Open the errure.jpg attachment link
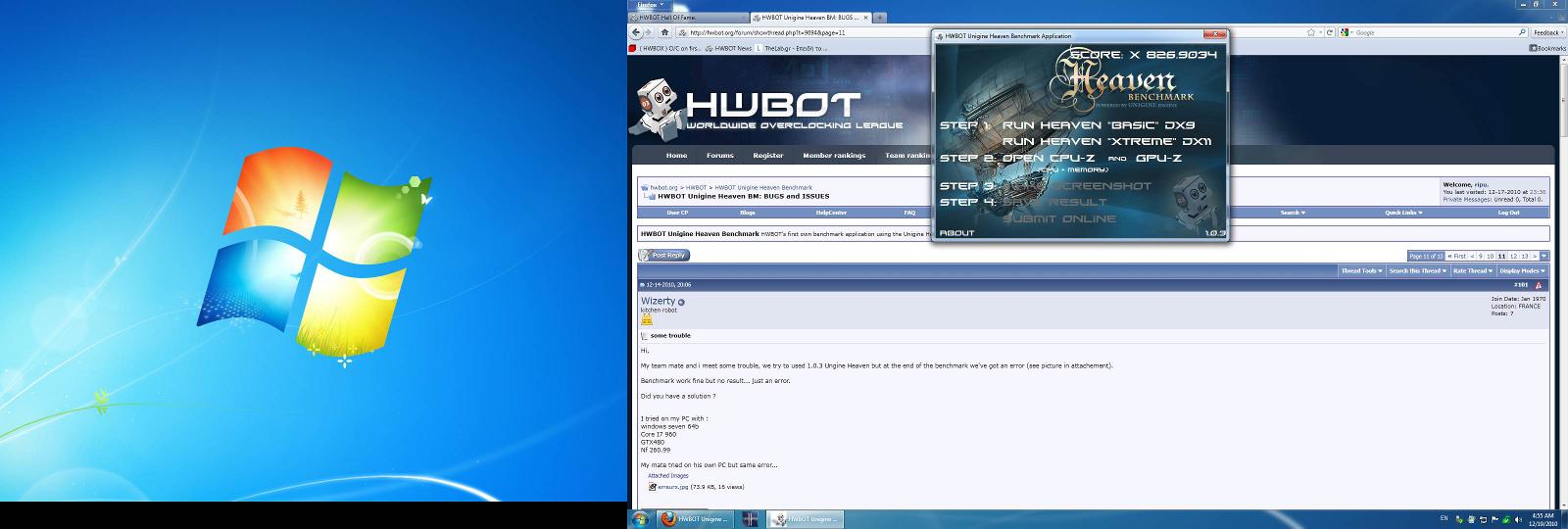The height and width of the screenshot is (529, 1568). 673,487
